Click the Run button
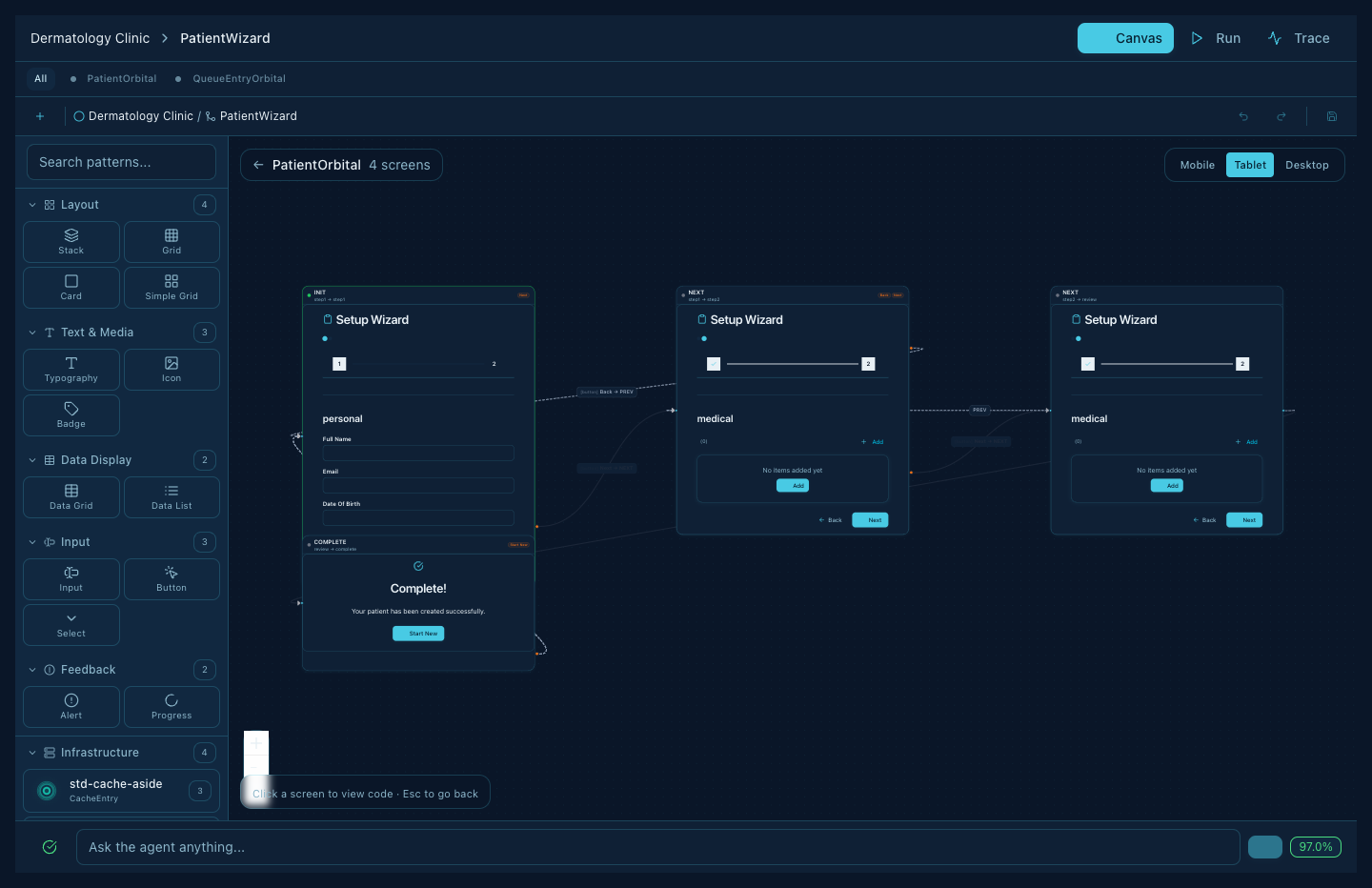The width and height of the screenshot is (1372, 888). (1217, 38)
